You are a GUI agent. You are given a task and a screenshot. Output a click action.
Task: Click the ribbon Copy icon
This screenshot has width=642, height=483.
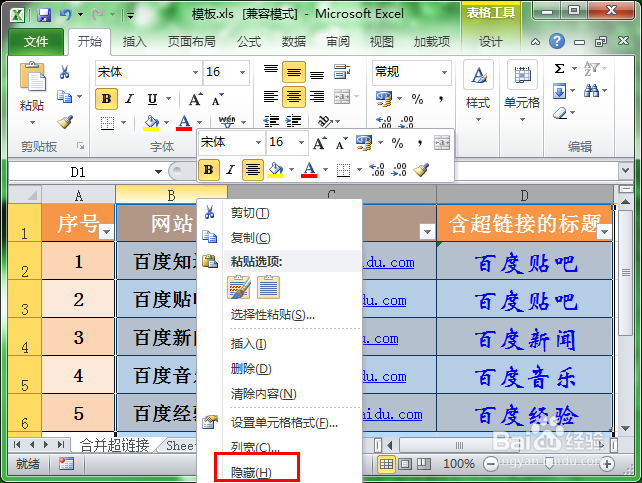pyautogui.click(x=64, y=97)
